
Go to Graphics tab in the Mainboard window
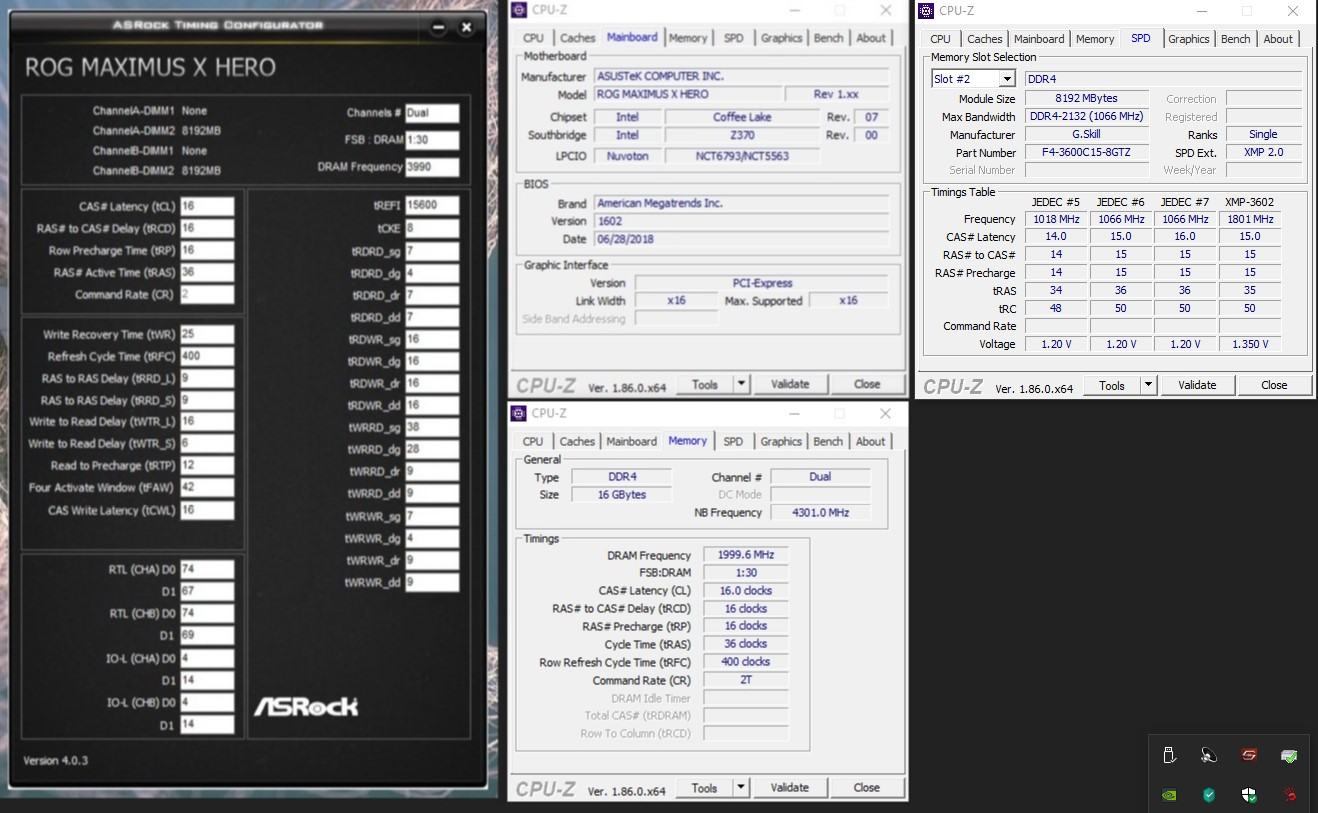[781, 38]
